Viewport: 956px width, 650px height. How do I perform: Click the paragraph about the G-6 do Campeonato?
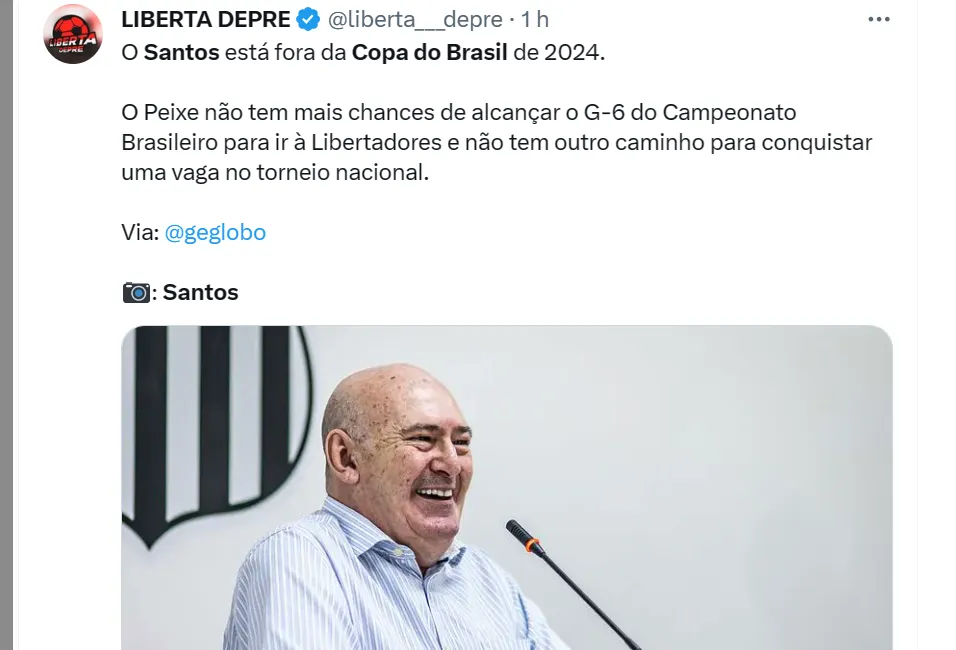coord(496,142)
